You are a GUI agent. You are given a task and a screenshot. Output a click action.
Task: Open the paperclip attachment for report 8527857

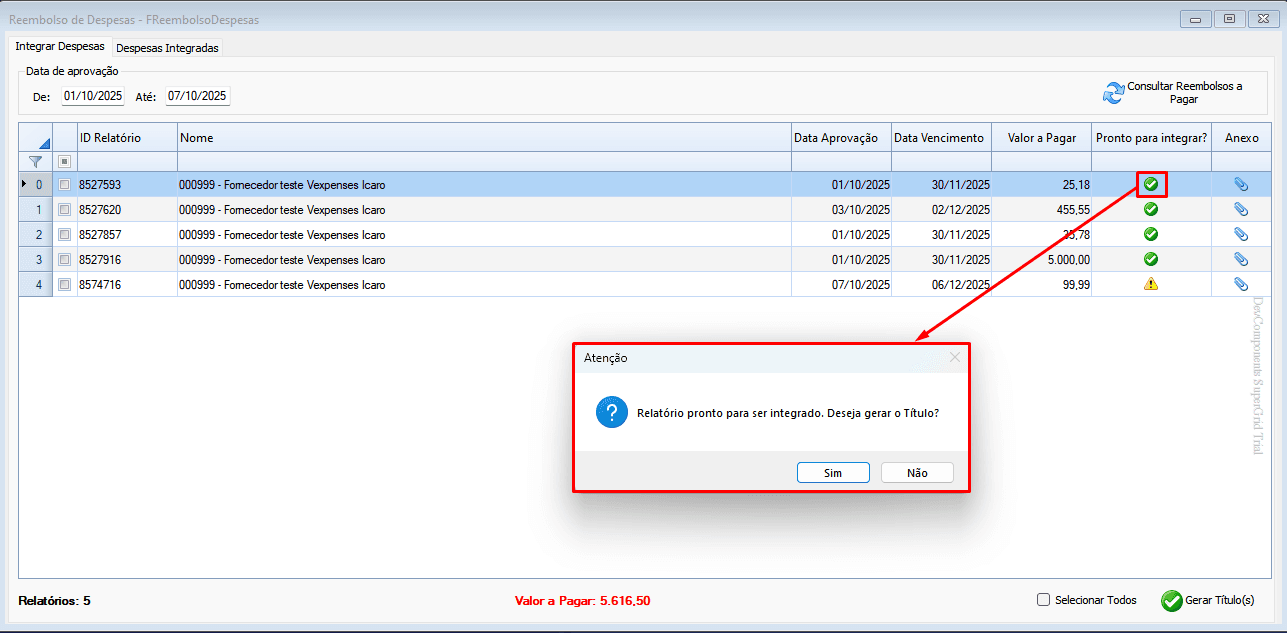[1241, 234]
